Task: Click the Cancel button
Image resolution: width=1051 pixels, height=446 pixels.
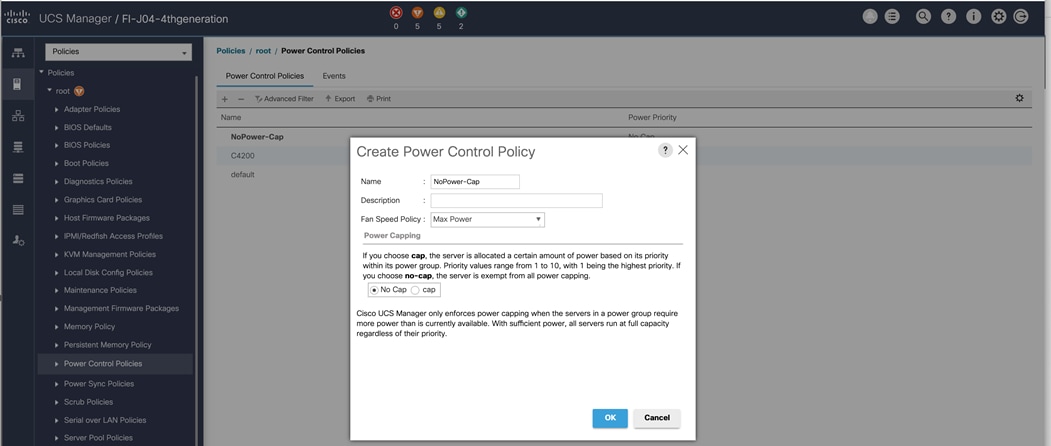Action: pos(657,418)
